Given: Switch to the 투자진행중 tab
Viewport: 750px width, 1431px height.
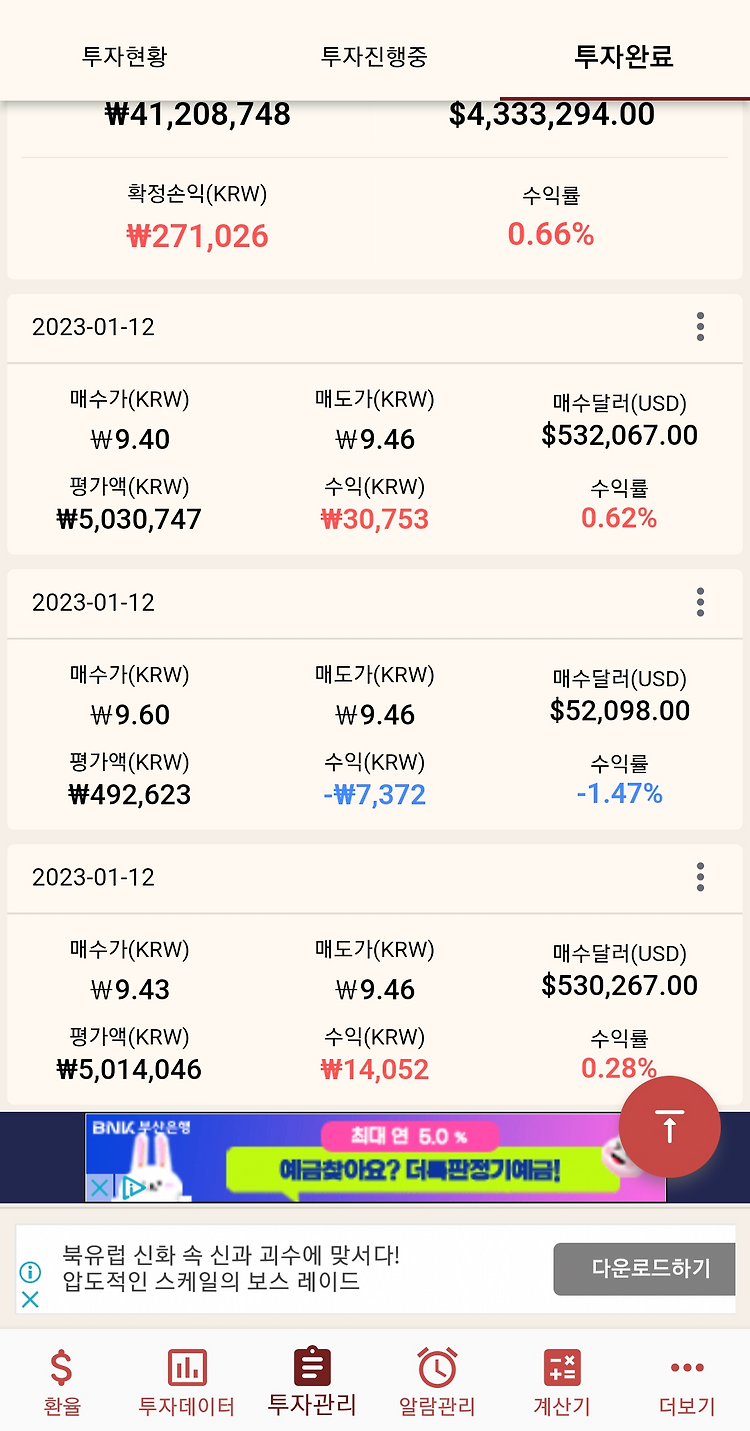Looking at the screenshot, I should (374, 56).
